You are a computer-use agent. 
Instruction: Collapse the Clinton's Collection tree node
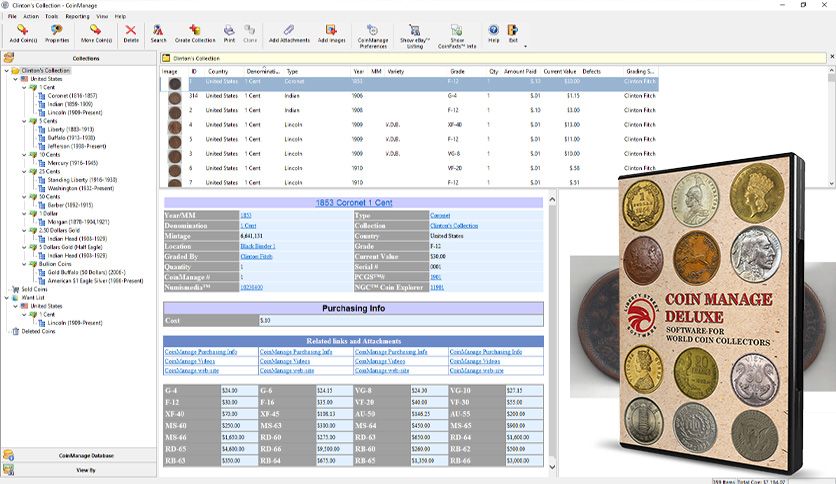(6, 70)
